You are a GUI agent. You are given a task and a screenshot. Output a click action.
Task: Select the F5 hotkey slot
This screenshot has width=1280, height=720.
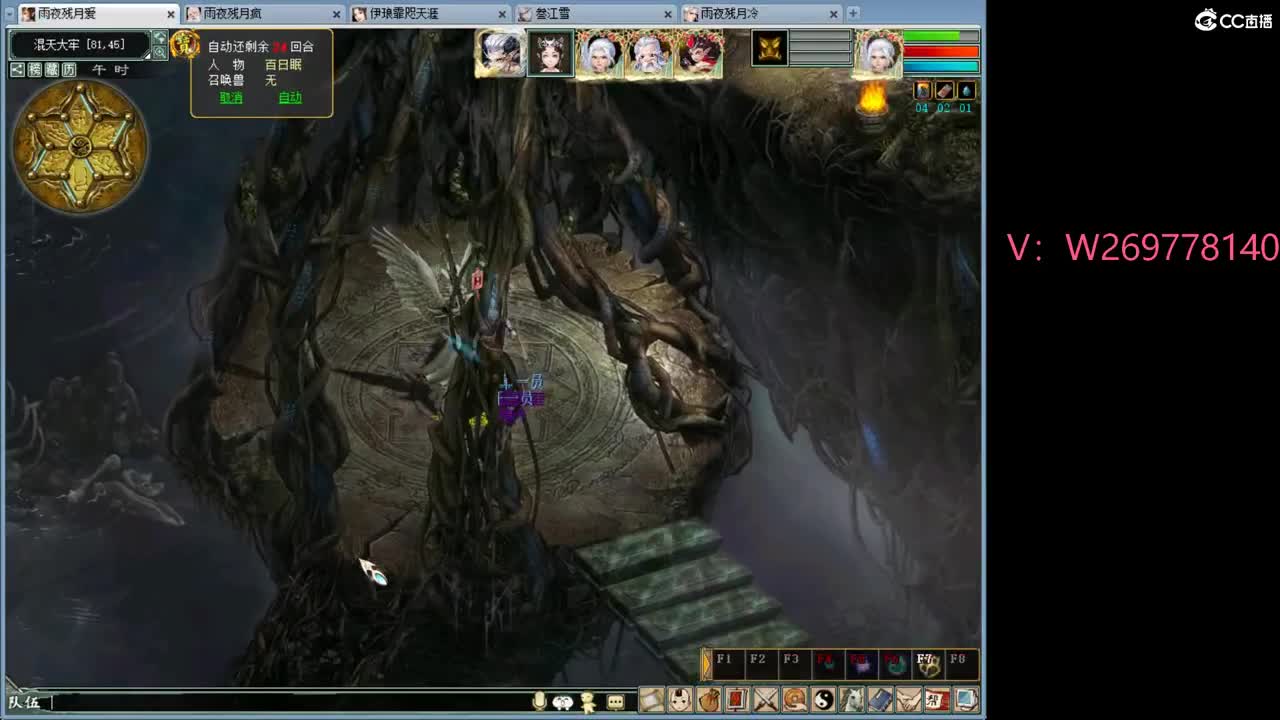pos(861,664)
